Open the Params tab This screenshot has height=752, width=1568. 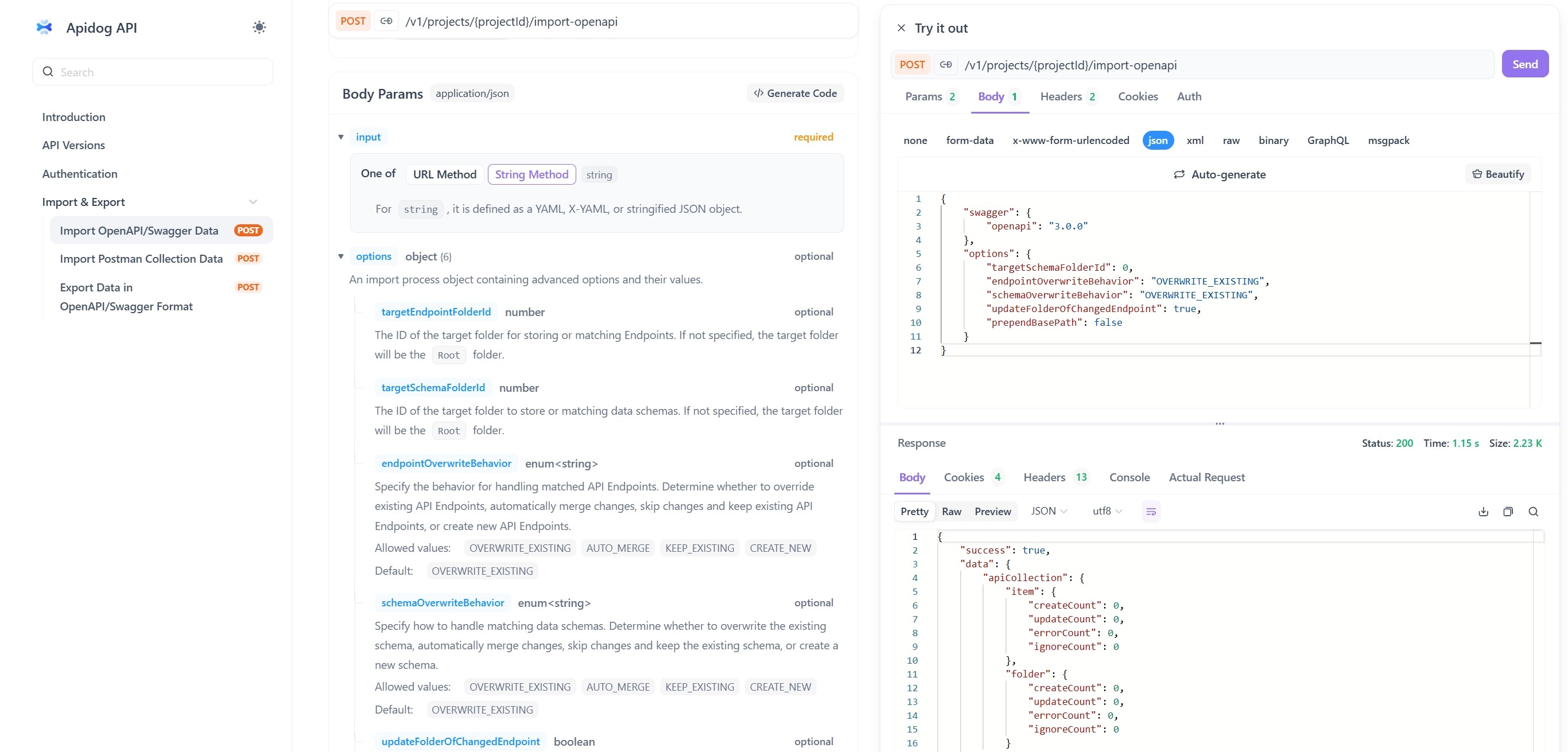[x=931, y=97]
